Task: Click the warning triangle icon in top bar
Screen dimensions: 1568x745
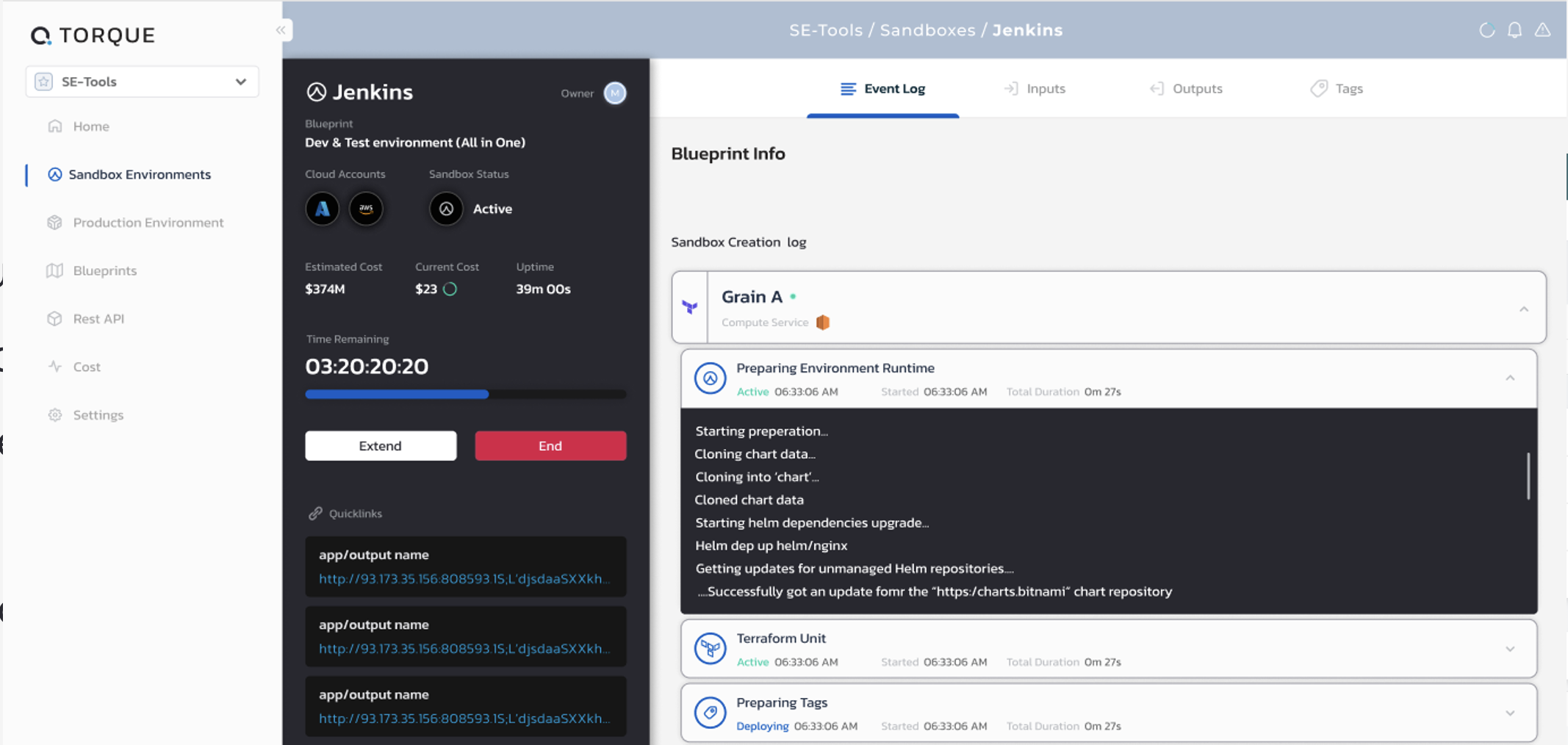Action: (x=1542, y=30)
